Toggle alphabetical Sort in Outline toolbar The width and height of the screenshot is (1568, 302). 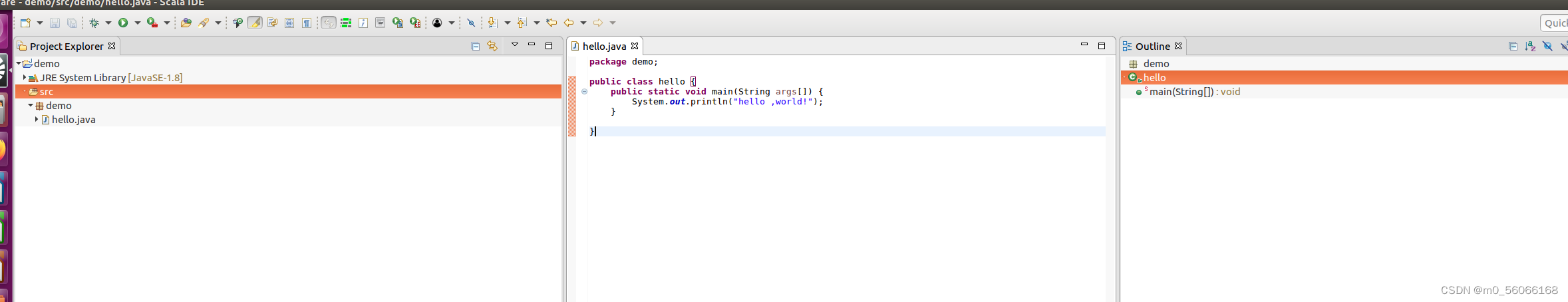click(1530, 46)
